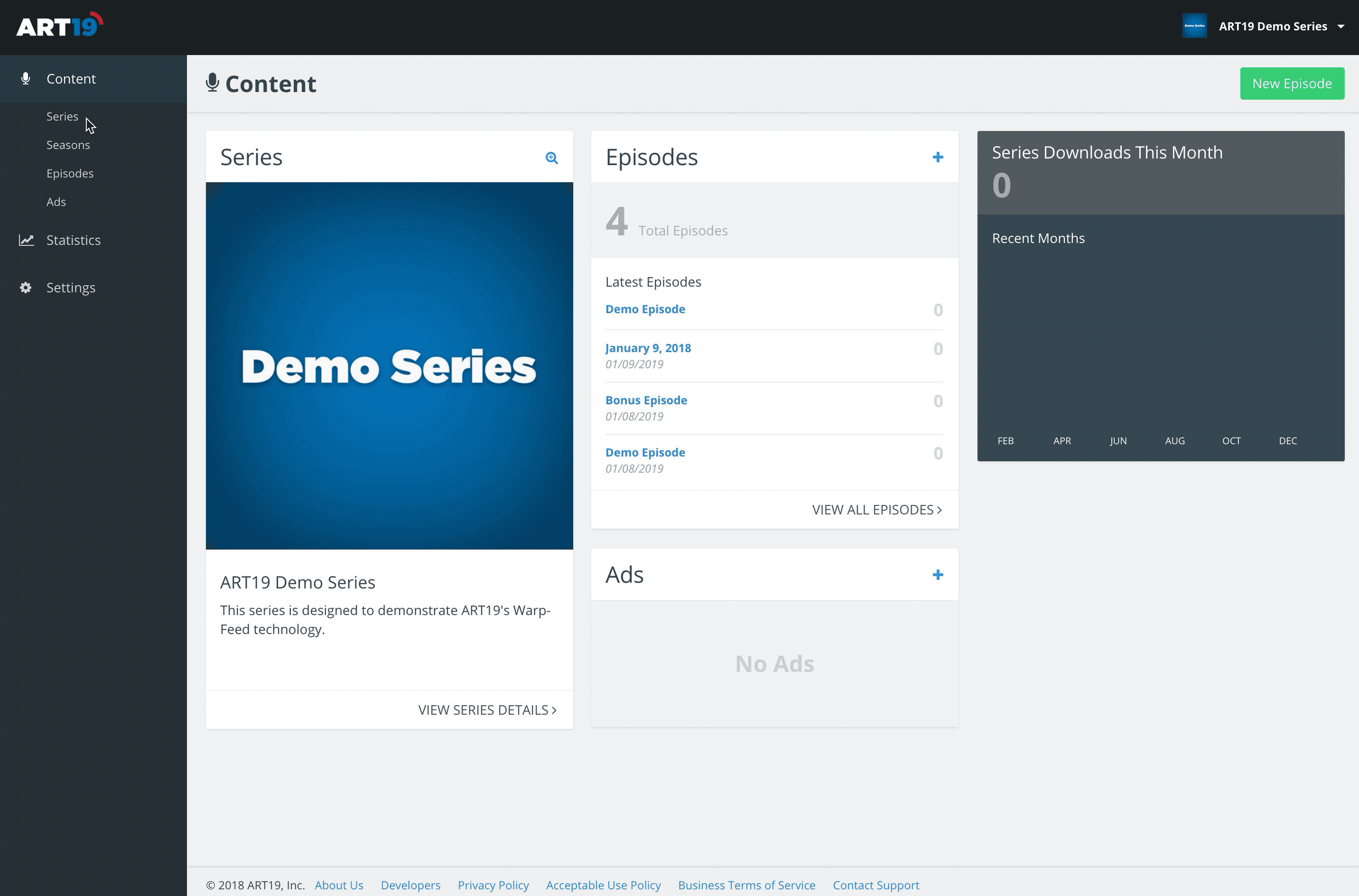Open the Content menu in sidebar
The width and height of the screenshot is (1359, 896).
pyautogui.click(x=93, y=79)
